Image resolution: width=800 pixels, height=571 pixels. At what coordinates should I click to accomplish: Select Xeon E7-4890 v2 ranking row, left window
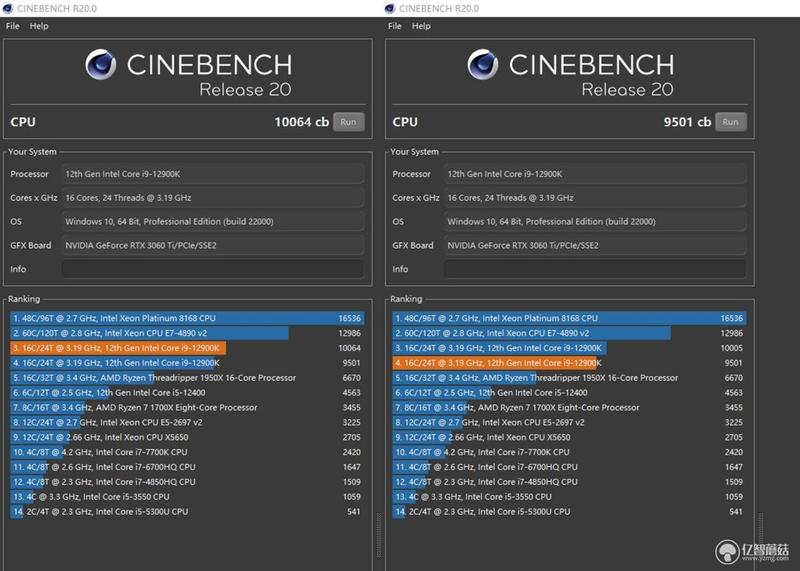187,333
